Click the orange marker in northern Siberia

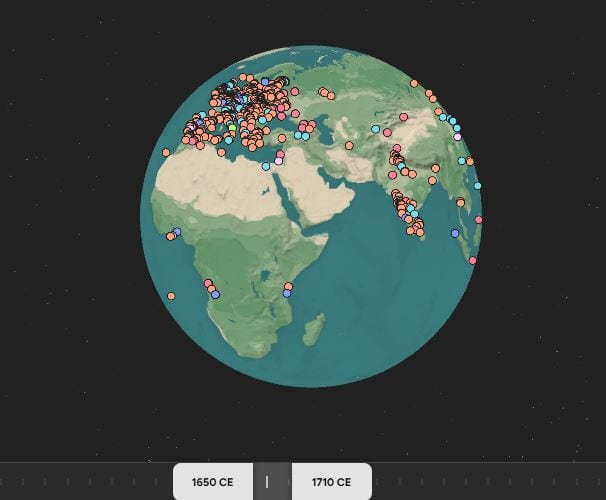point(414,83)
